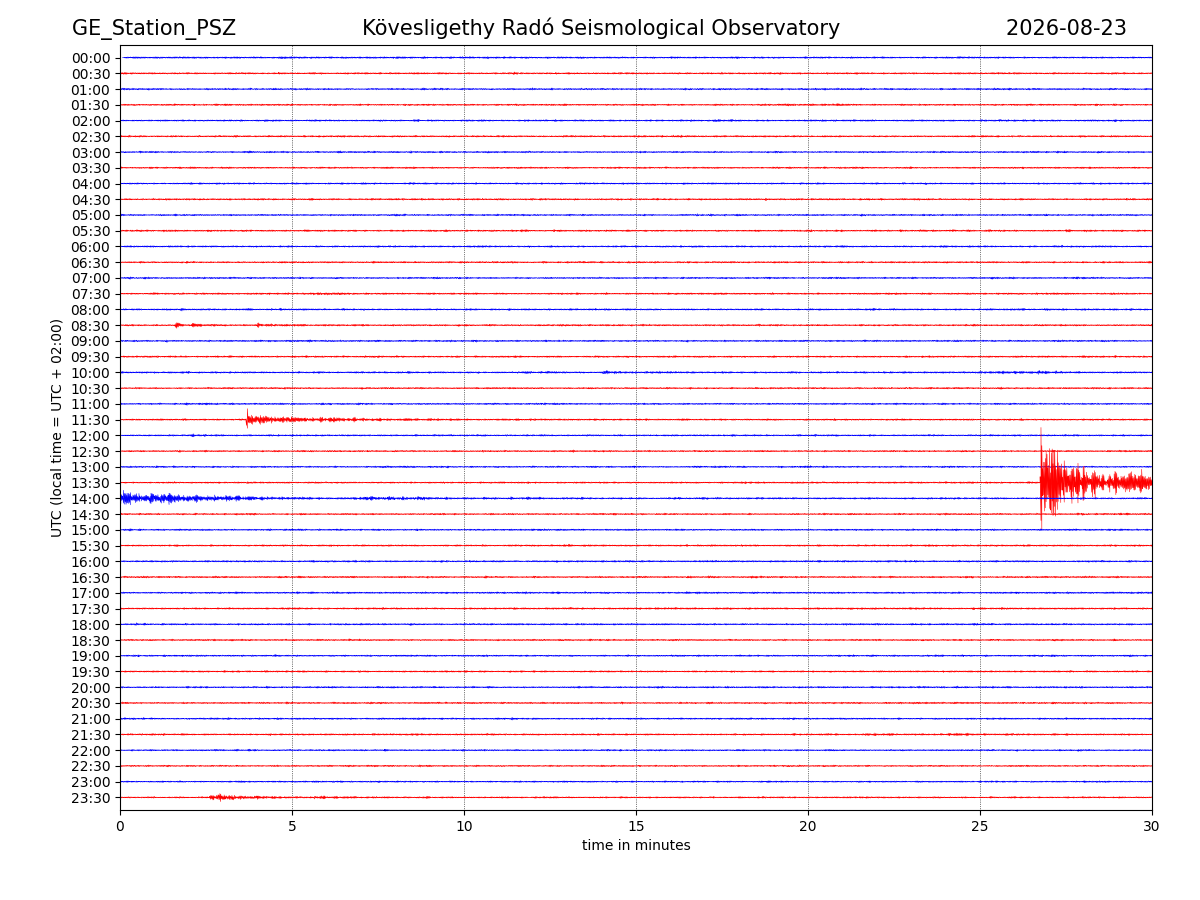This screenshot has height=900, width=1200.
Task: Click the 17:00 time row label
Action: 91,593
